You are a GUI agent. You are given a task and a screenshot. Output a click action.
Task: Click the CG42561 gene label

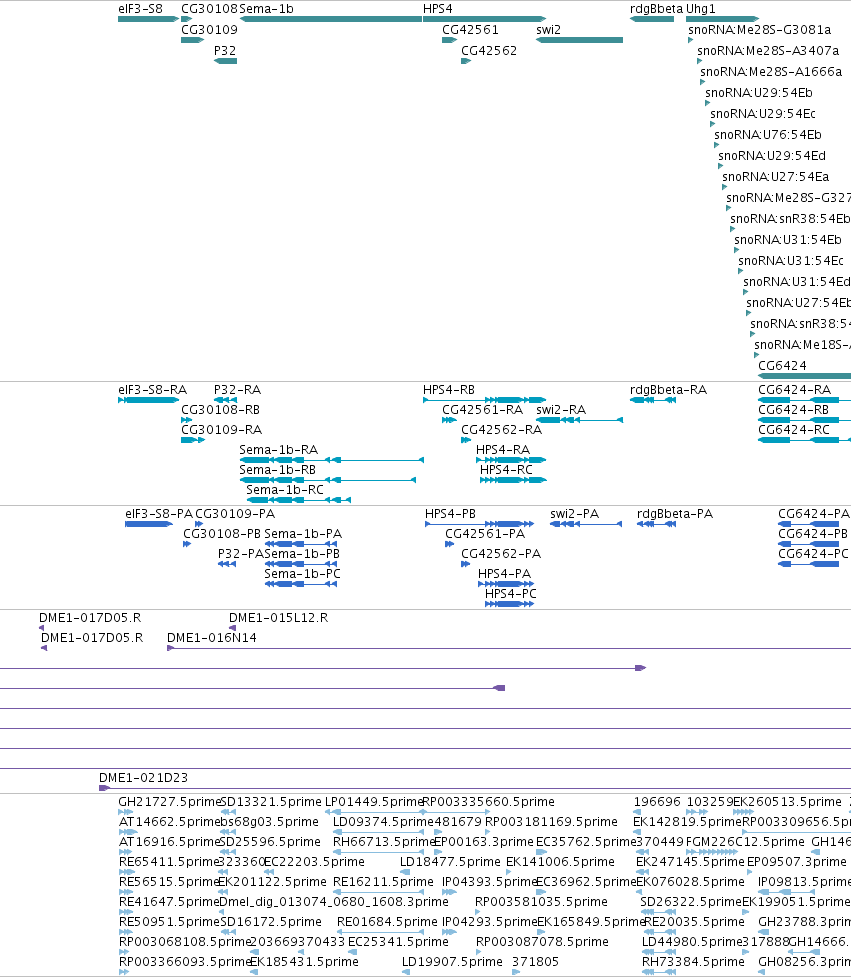click(x=470, y=29)
